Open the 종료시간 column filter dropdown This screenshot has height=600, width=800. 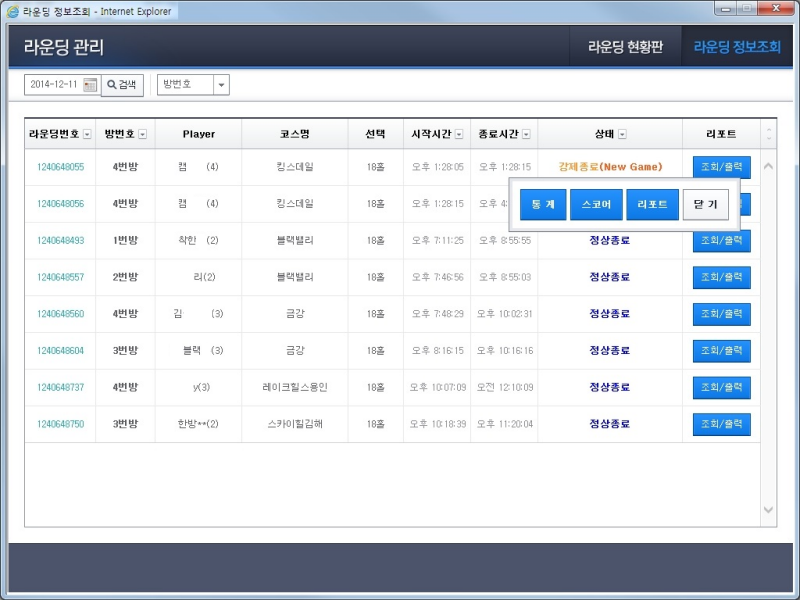[x=527, y=133]
